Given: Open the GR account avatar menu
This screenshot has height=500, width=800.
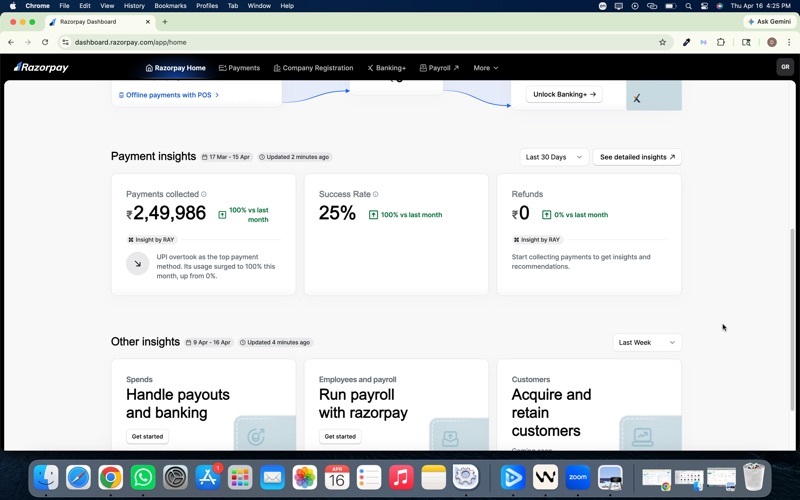Looking at the screenshot, I should [785, 67].
